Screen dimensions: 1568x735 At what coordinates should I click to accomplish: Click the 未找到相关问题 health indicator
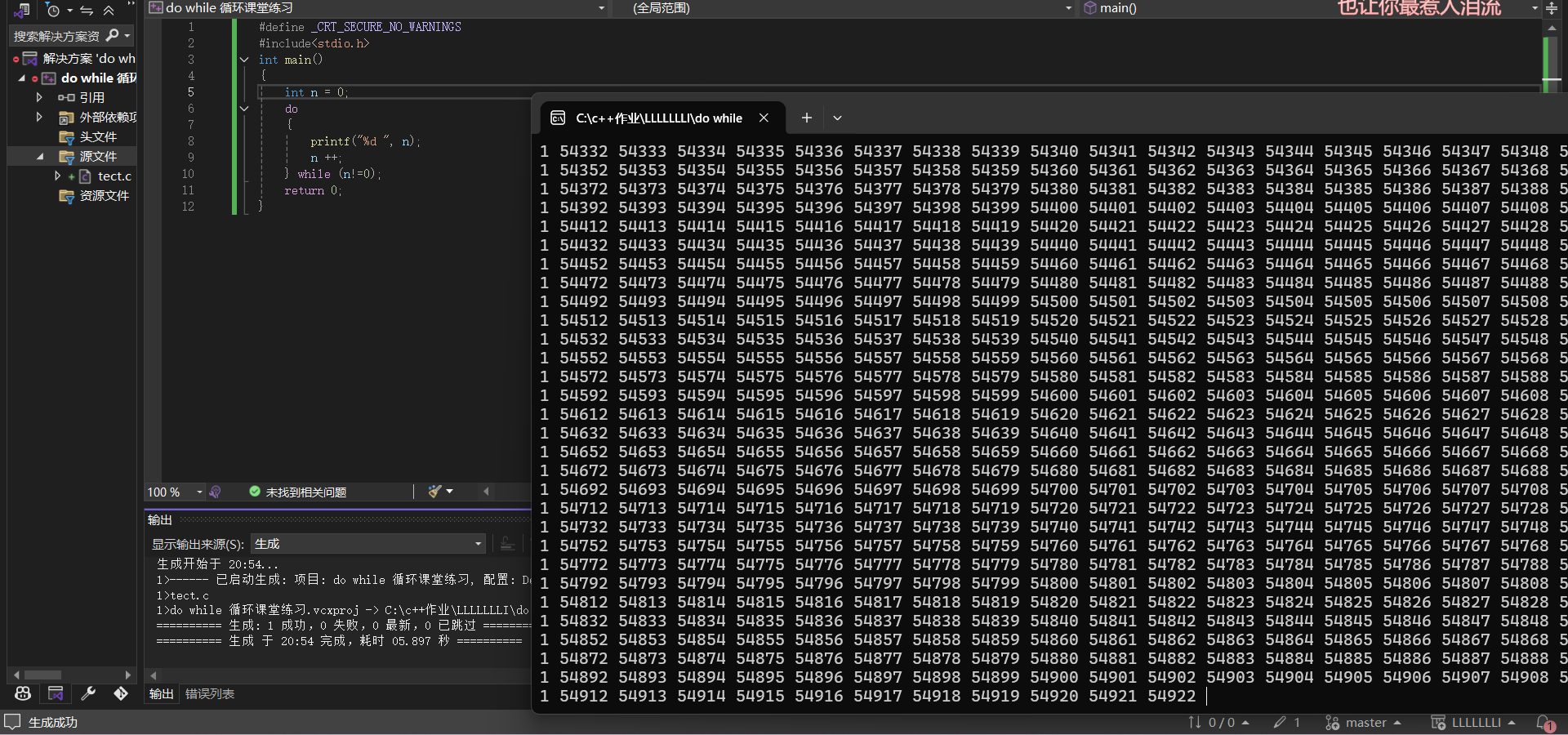click(298, 492)
